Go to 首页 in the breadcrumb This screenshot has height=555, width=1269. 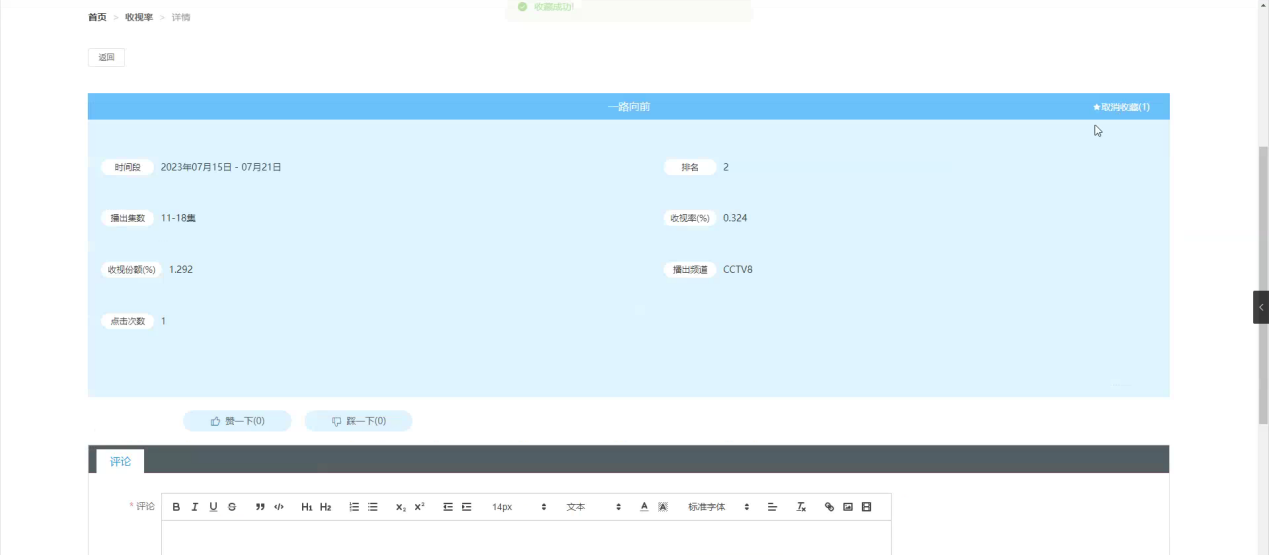click(97, 18)
